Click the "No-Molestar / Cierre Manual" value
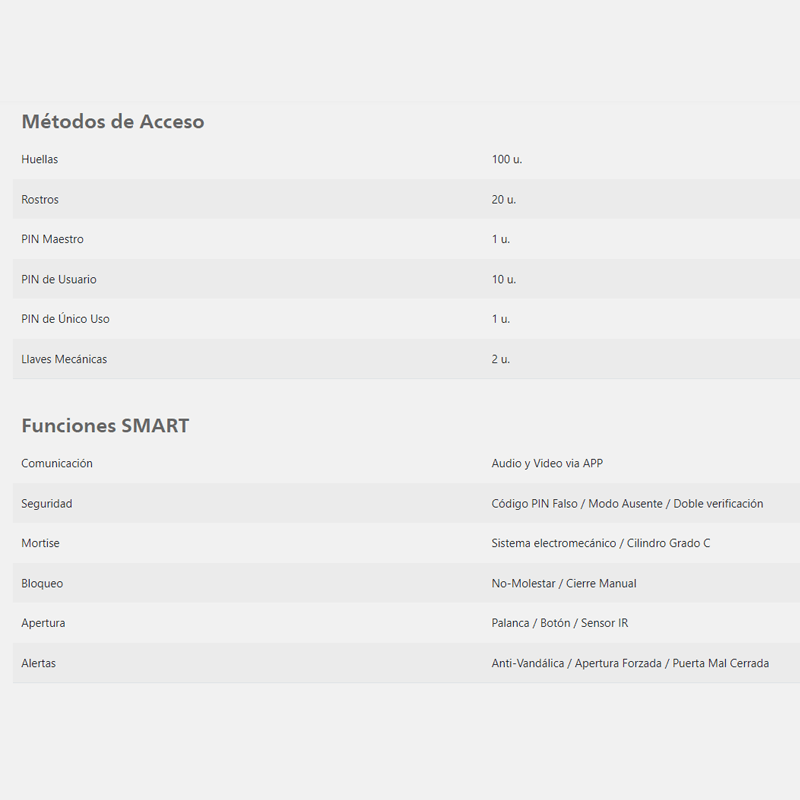800x800 pixels. (564, 583)
